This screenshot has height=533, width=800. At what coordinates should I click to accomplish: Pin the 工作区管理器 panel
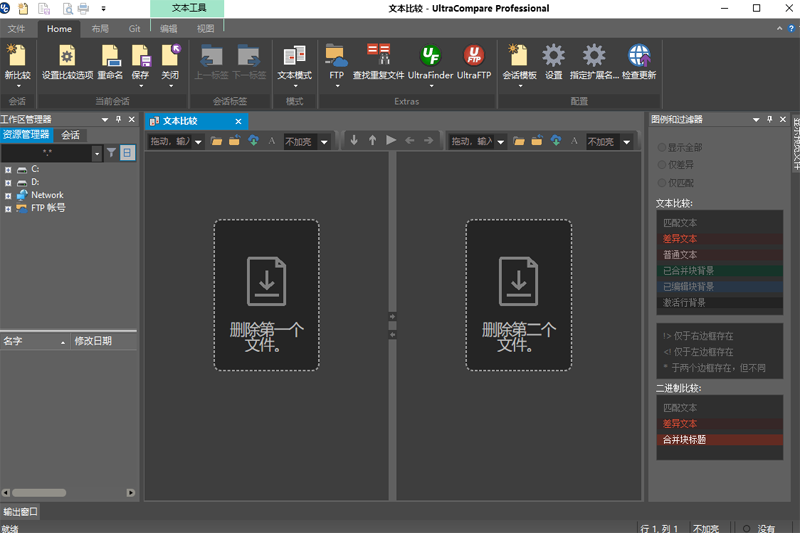click(x=118, y=119)
